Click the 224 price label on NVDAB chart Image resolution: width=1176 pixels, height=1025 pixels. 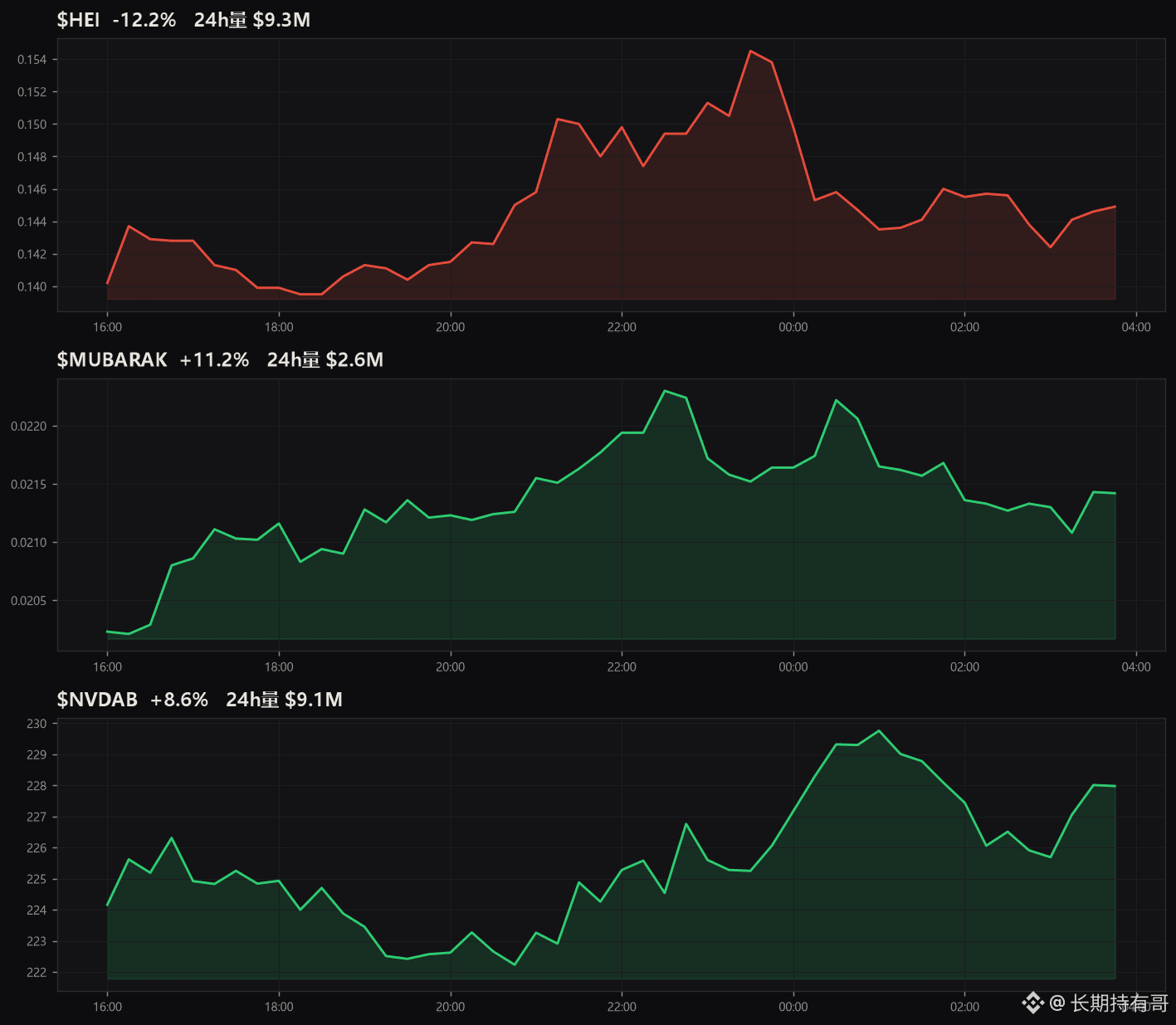point(37,910)
